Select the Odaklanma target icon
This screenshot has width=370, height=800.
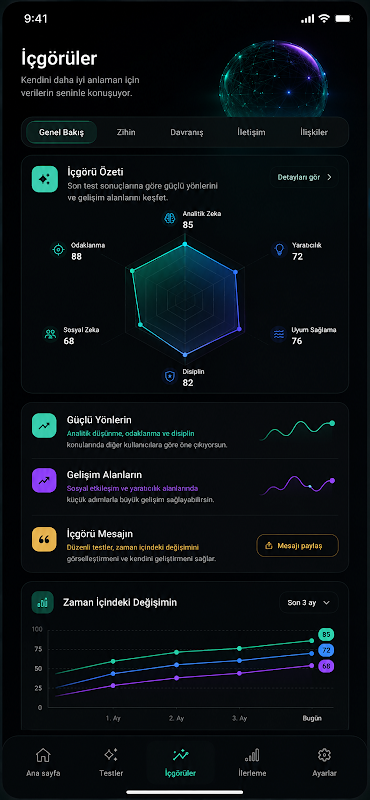(58, 249)
